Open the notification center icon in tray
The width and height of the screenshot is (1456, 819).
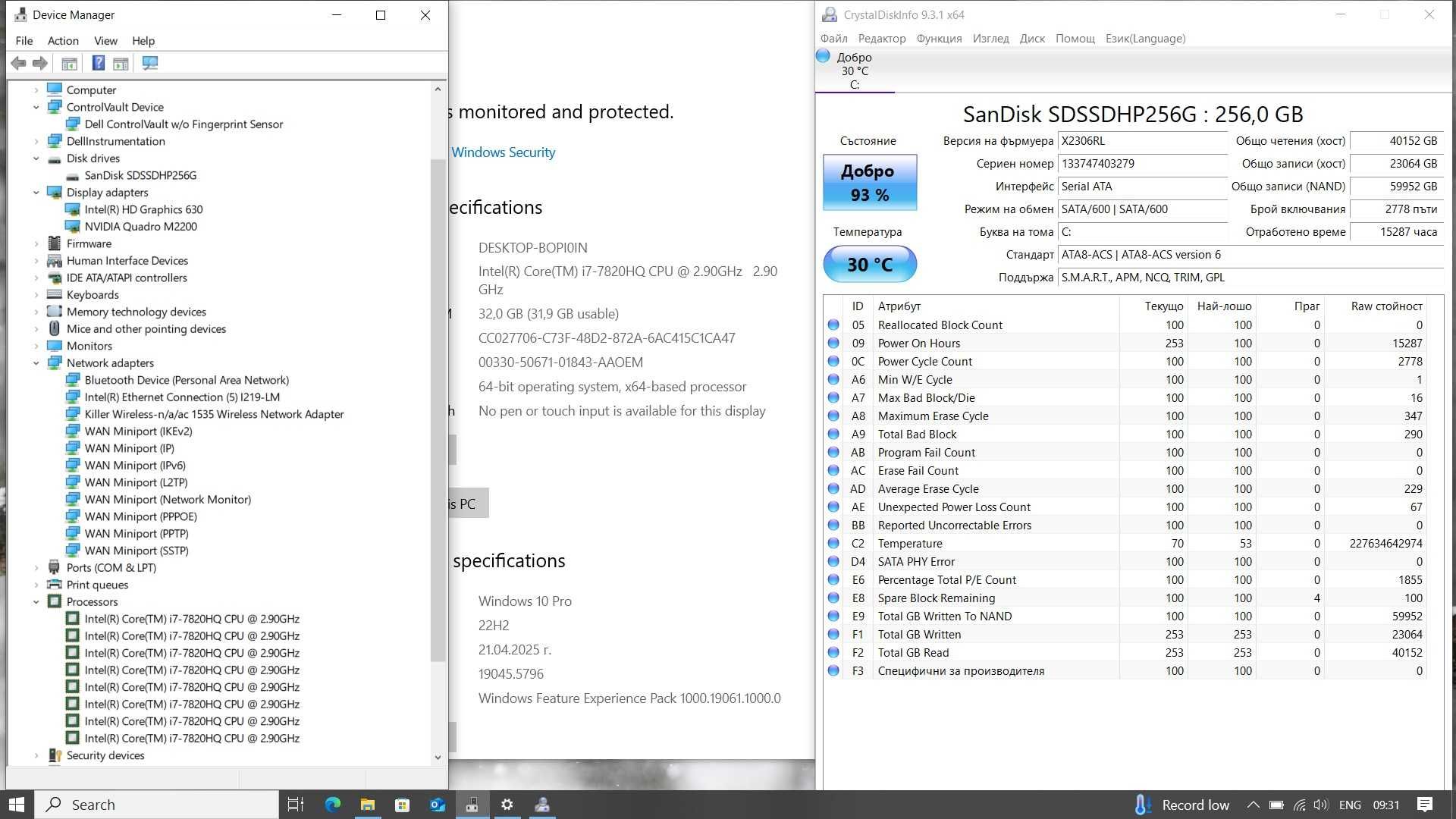point(1425,805)
